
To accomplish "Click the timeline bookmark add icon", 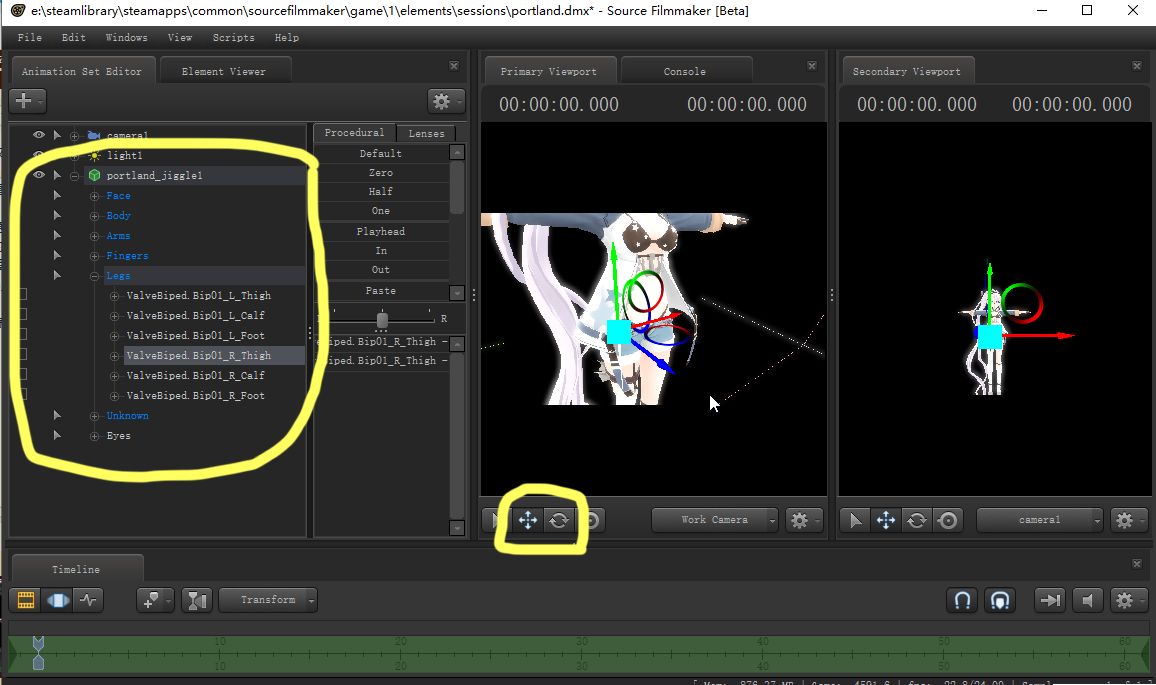I will (155, 600).
